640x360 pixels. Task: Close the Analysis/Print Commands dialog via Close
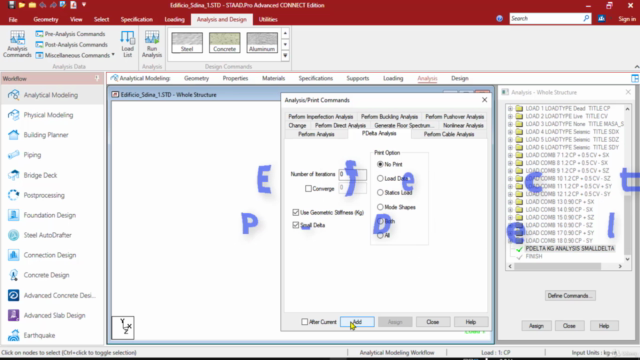coord(433,322)
